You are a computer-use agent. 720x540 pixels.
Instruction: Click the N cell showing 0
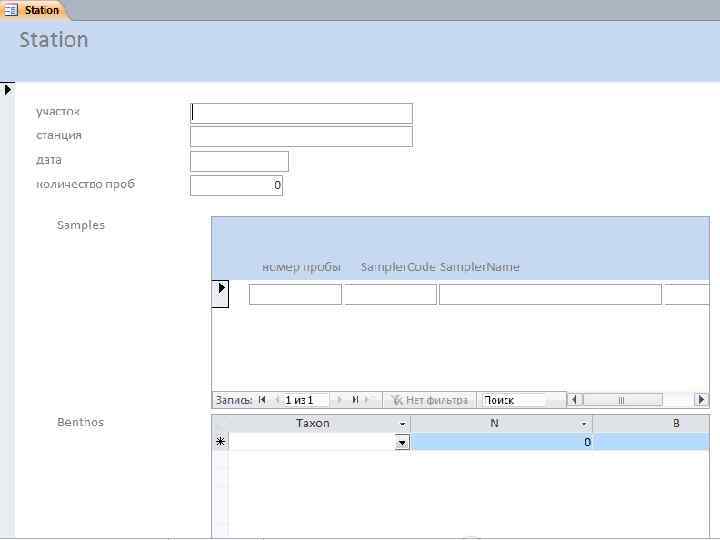click(x=502, y=442)
